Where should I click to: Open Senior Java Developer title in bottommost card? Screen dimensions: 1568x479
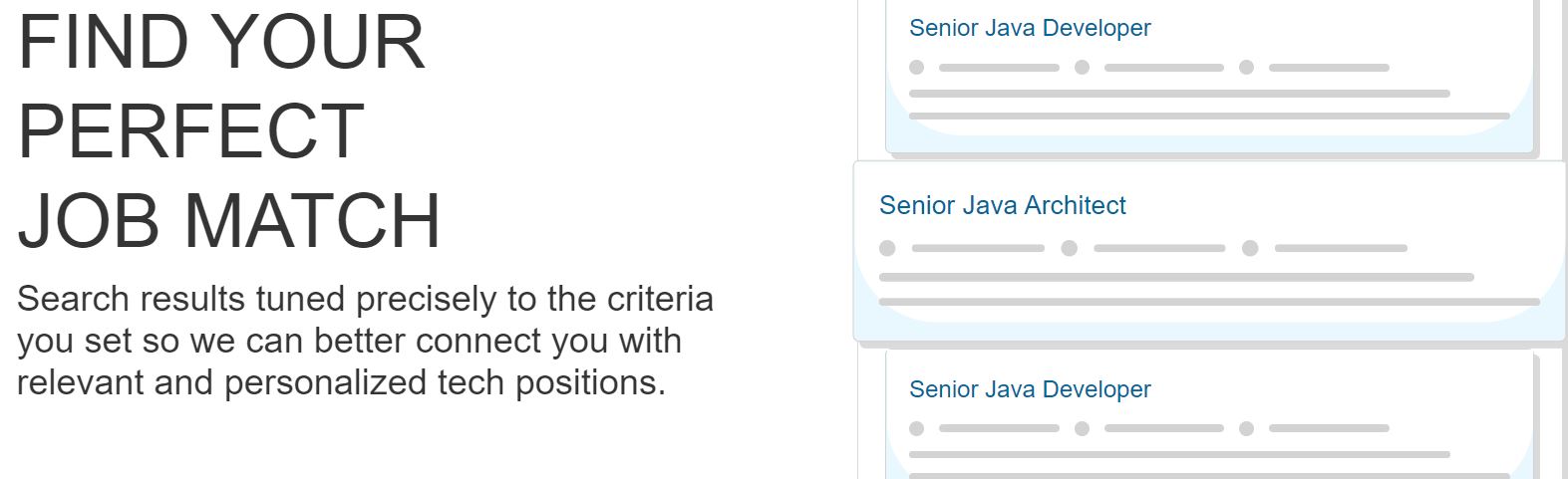click(1030, 389)
